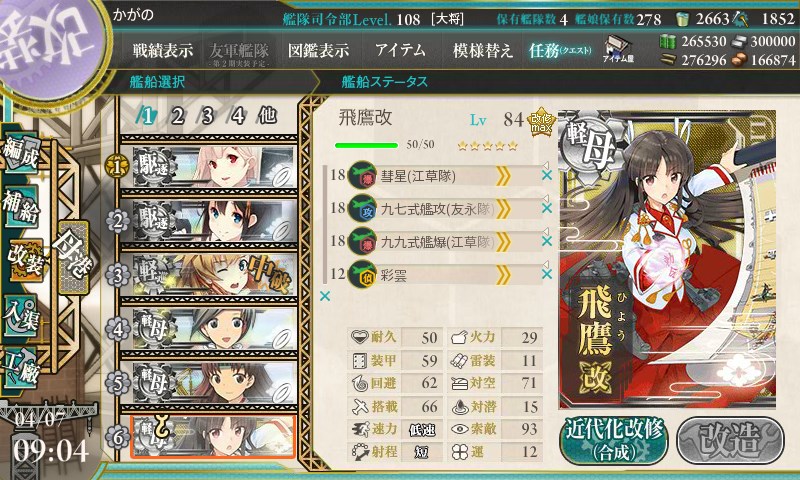Remove 彗星(江草隊) with its X mark
This screenshot has height=480, width=800.
546,175
